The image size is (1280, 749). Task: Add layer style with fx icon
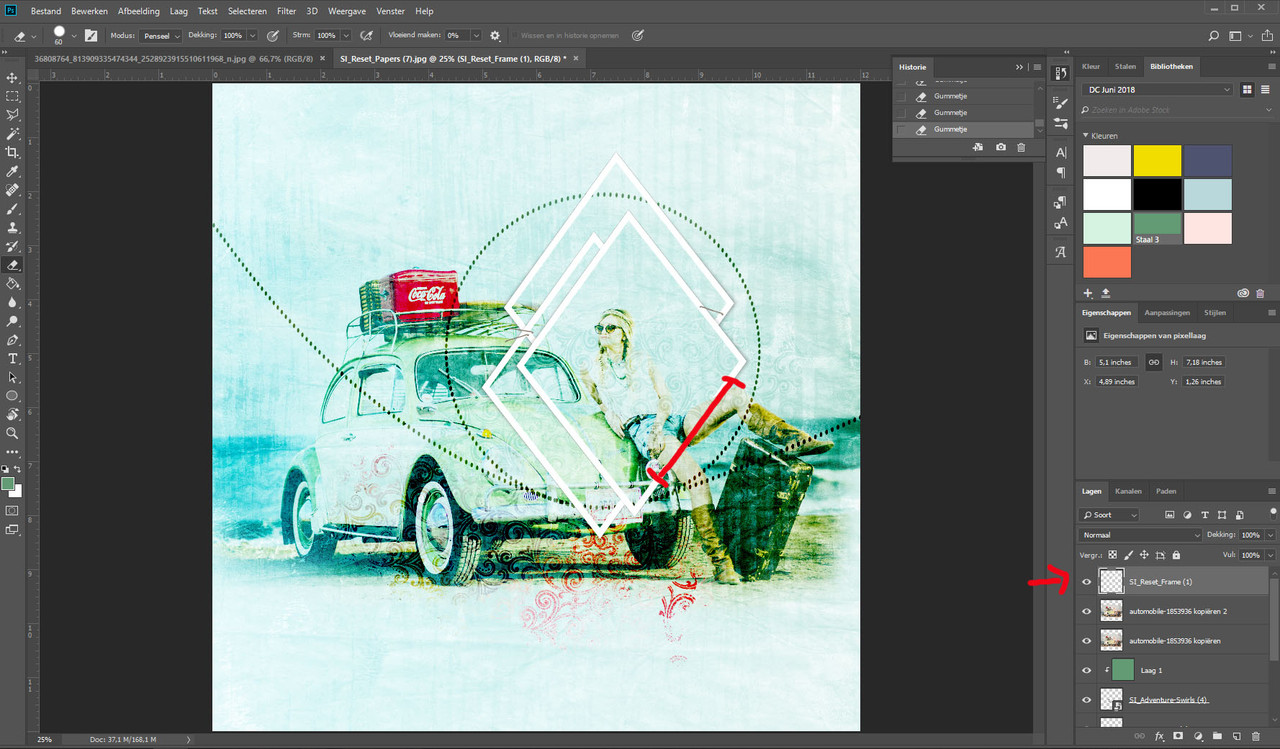tap(1160, 736)
